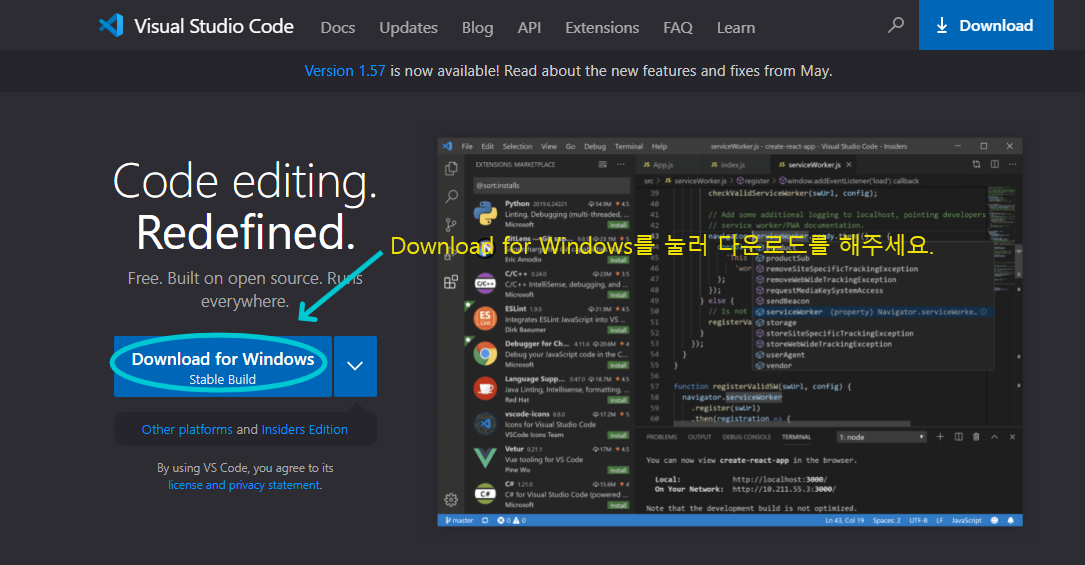
Task: Open the site search magnifier icon
Action: tap(895, 26)
